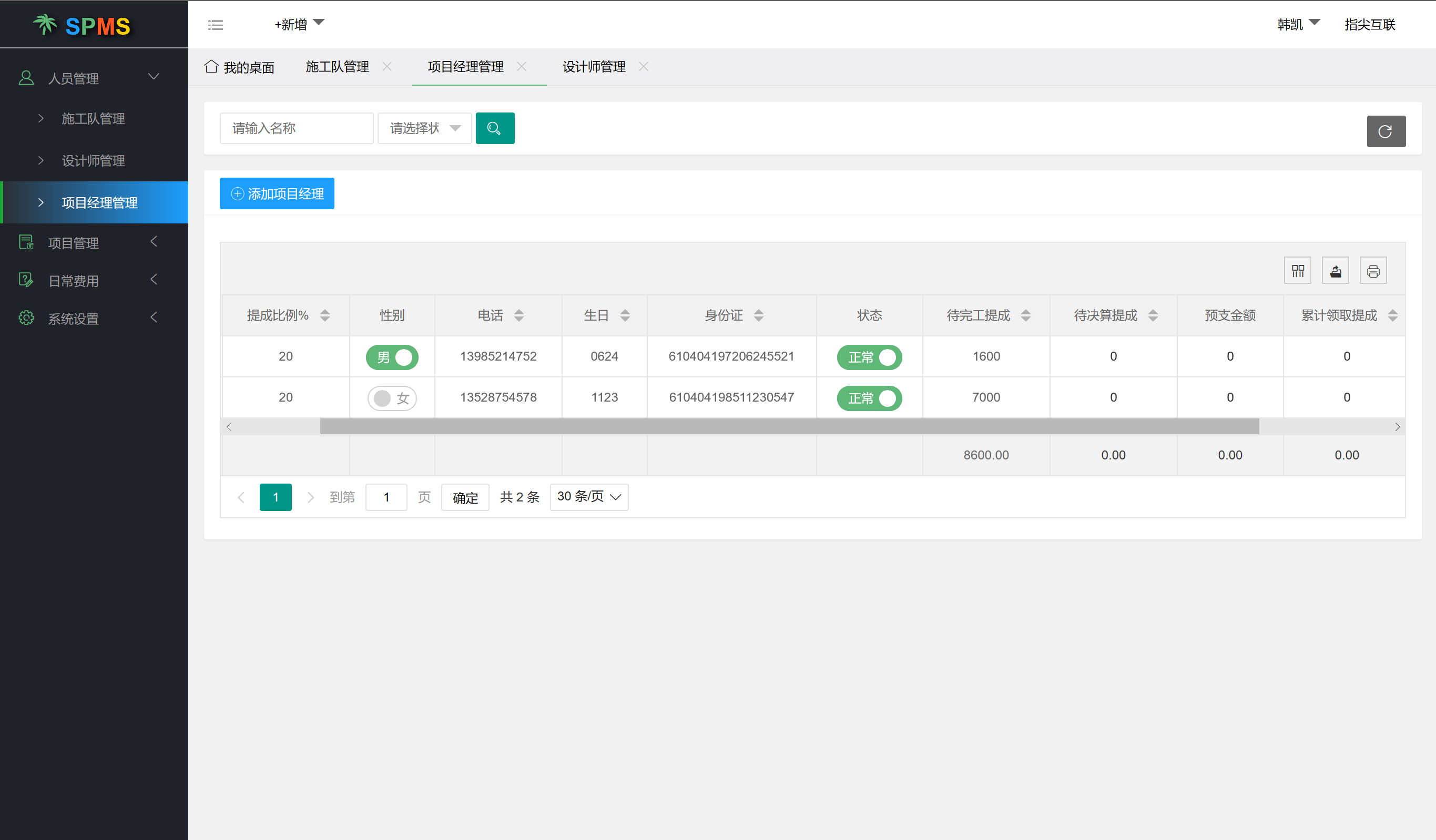Click the 系统设置 gear icon
The height and width of the screenshot is (840, 1436).
26,318
